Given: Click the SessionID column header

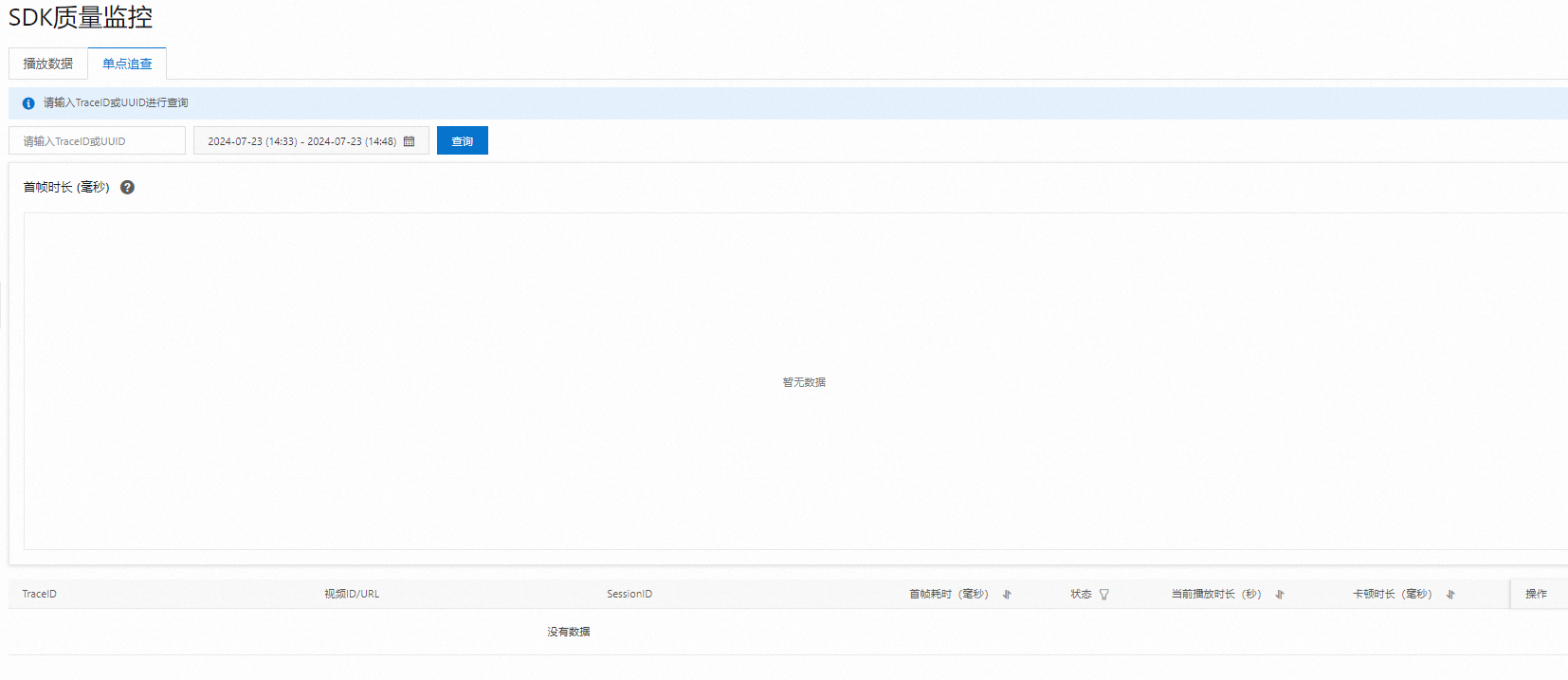Looking at the screenshot, I should pyautogui.click(x=629, y=595).
